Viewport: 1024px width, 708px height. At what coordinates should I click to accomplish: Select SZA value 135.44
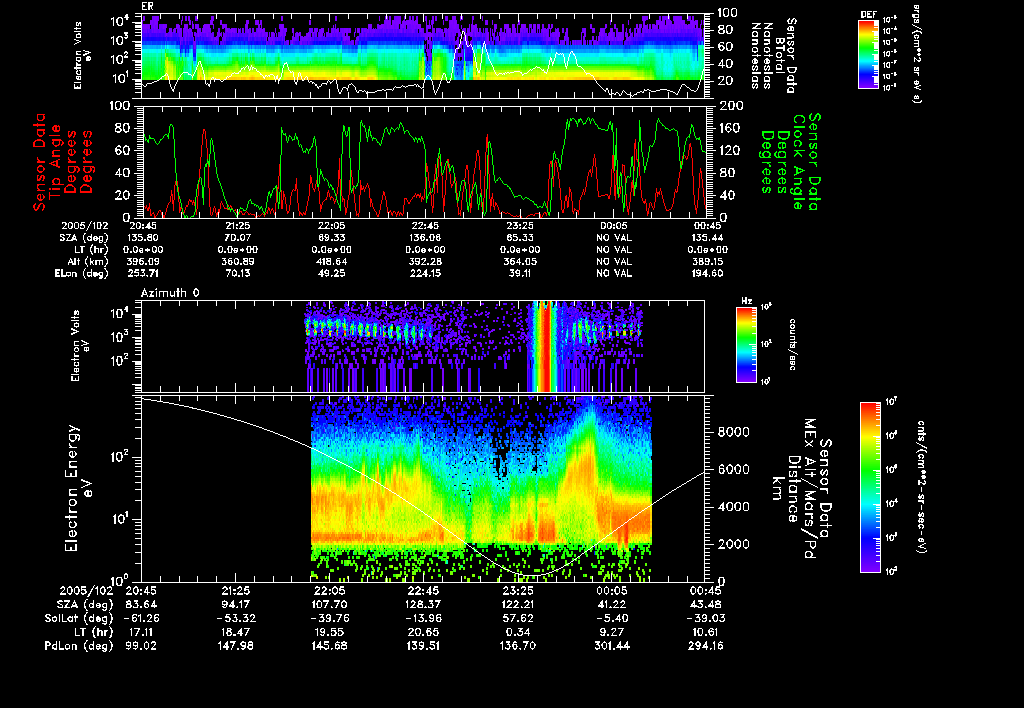click(x=709, y=238)
